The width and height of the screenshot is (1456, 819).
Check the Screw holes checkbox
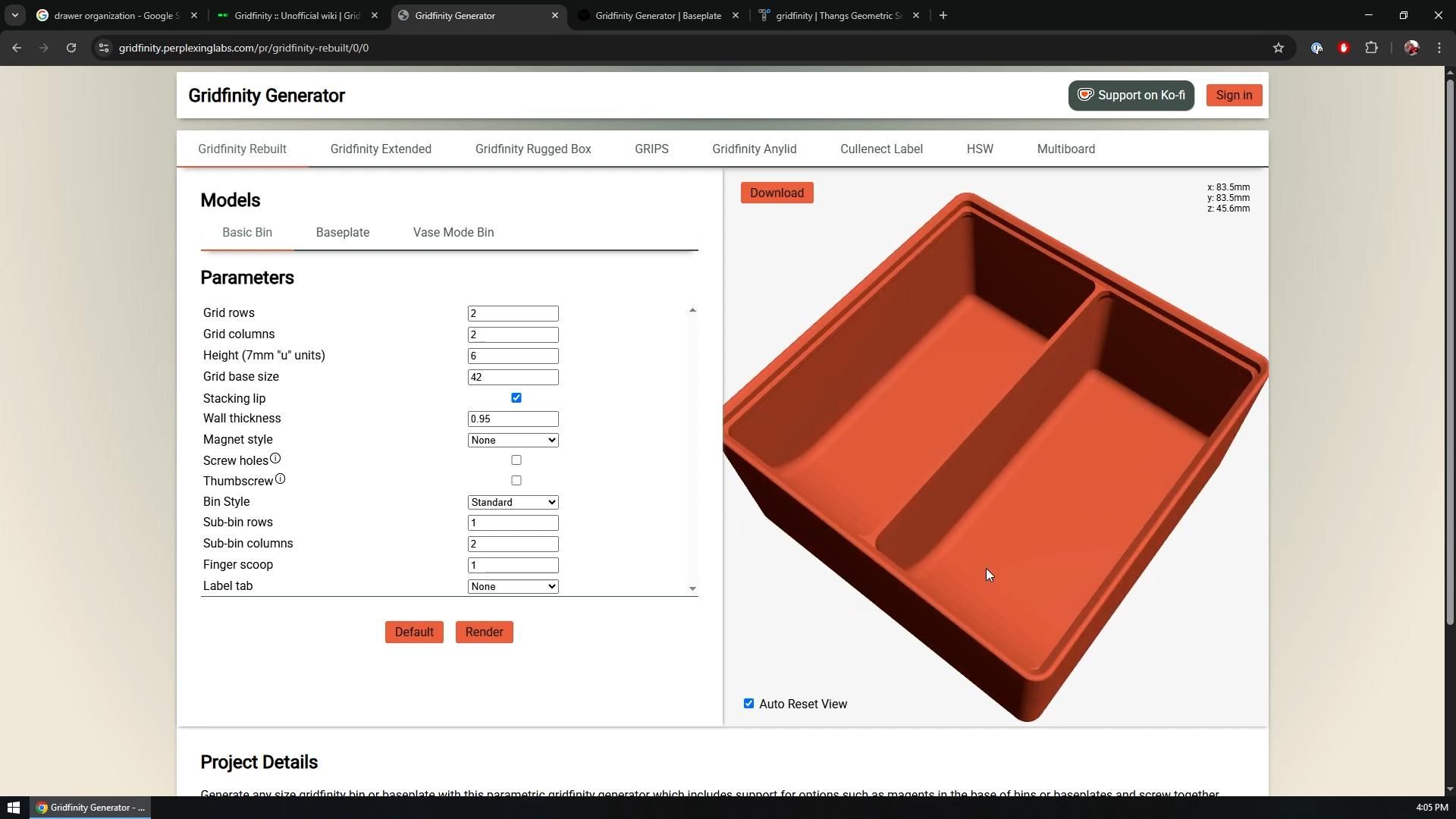pos(516,460)
